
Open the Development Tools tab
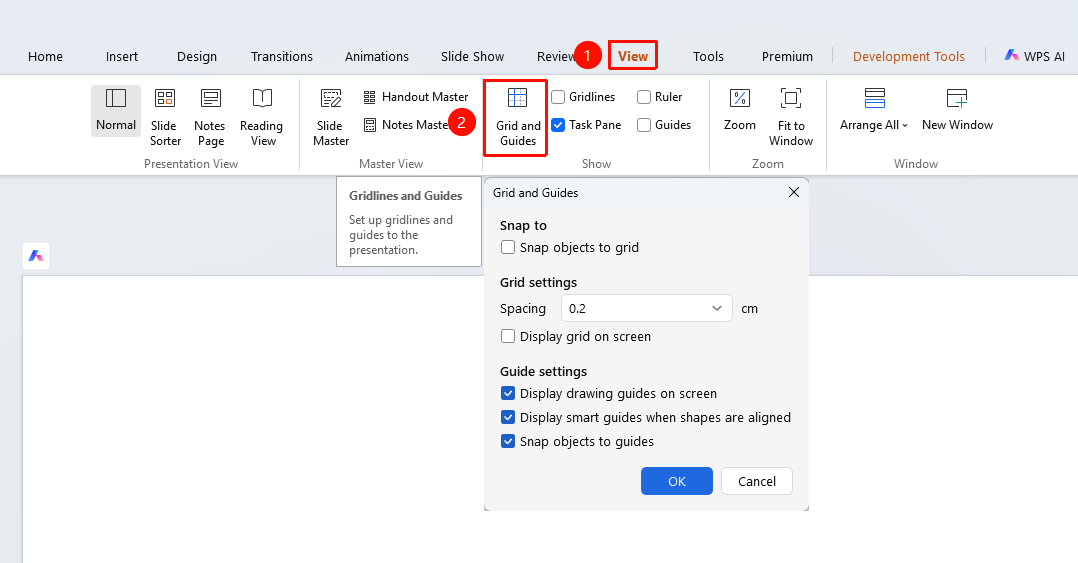(909, 56)
